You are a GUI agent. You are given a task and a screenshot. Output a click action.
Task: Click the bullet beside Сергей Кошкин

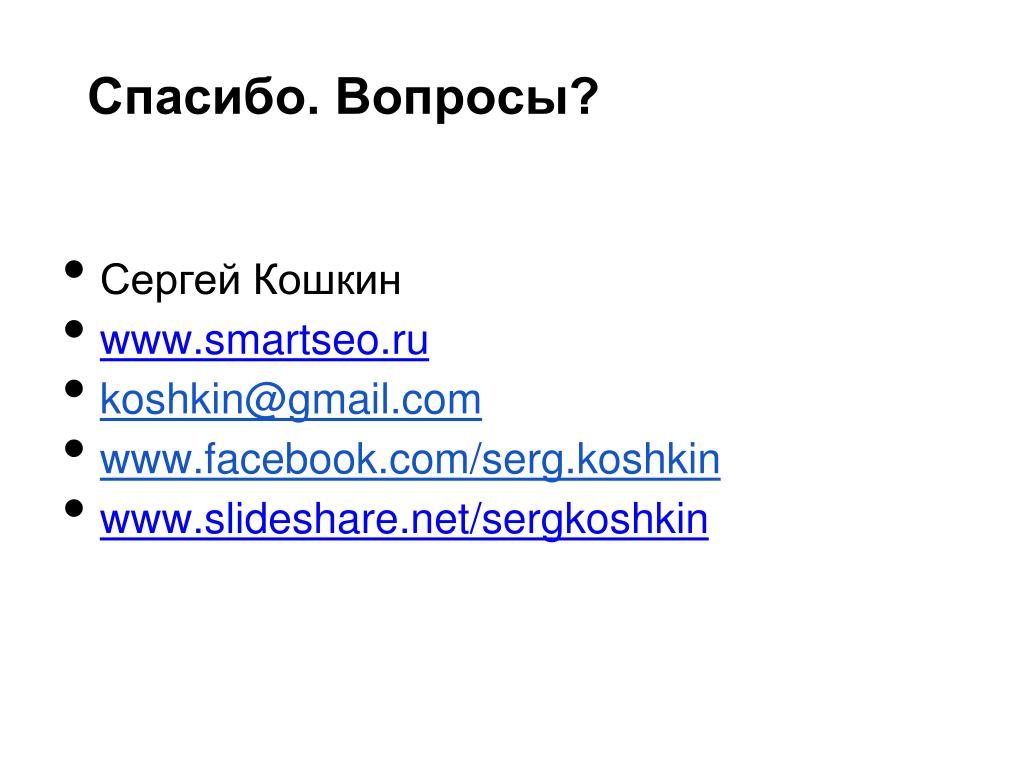(x=74, y=269)
